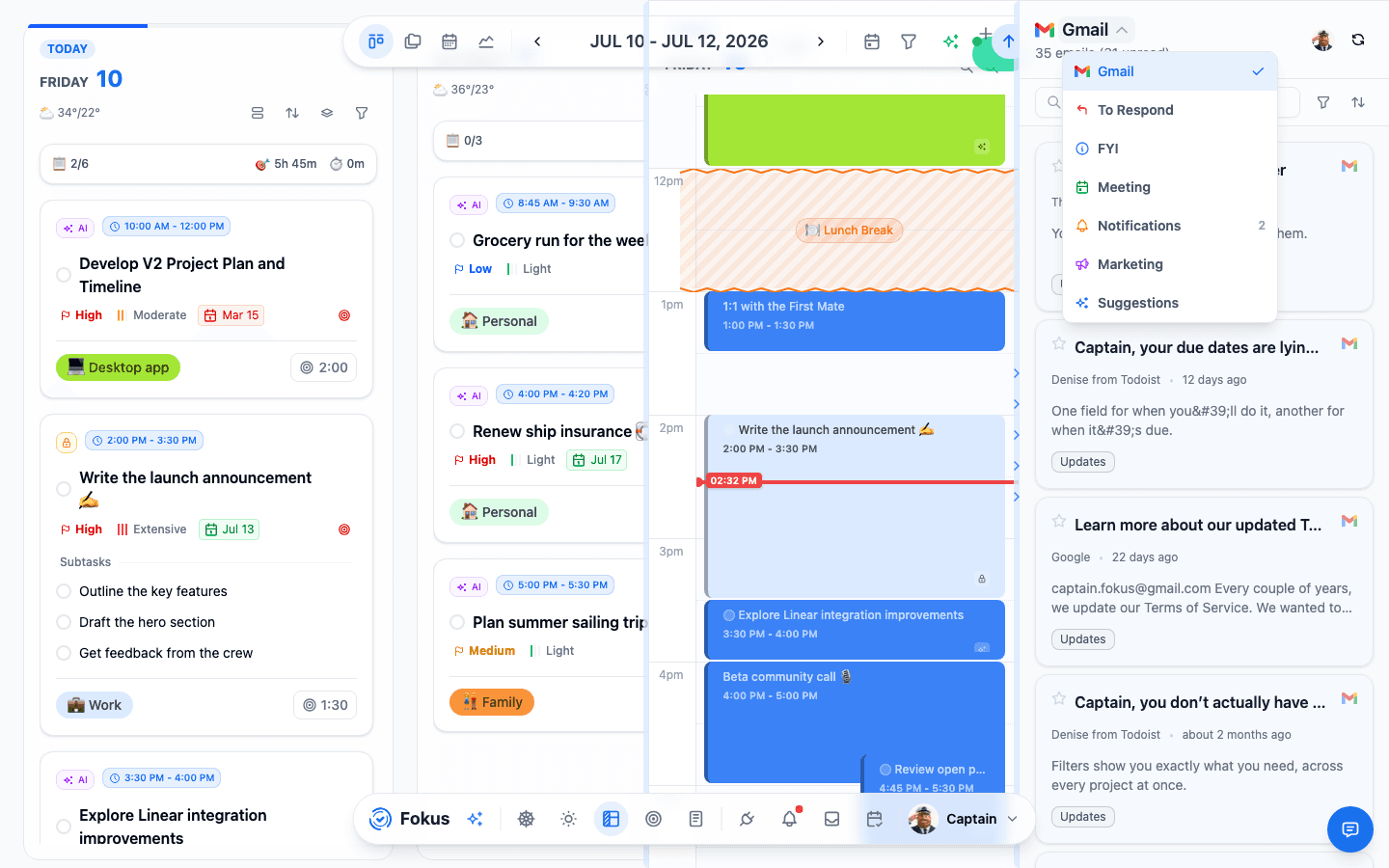Image resolution: width=1389 pixels, height=868 pixels.
Task: Open the Captain profile menu
Action: point(965,819)
